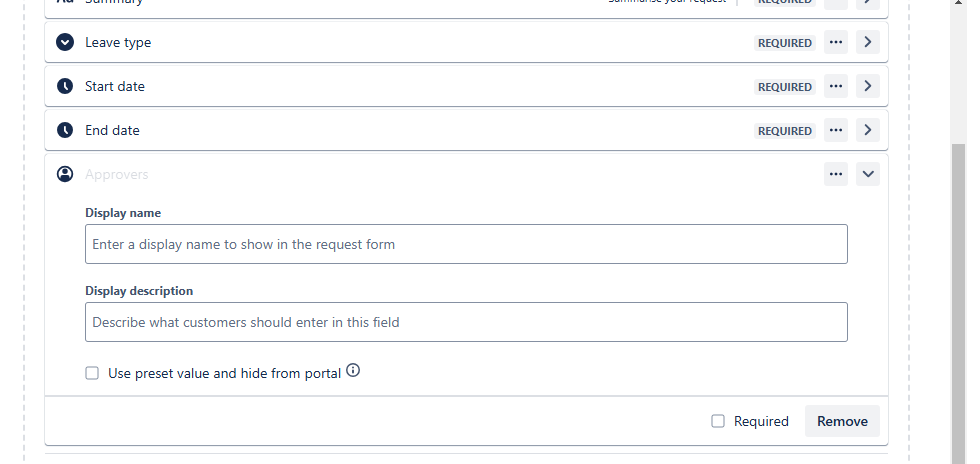Click the Approvers user icon
This screenshot has height=464, width=980.
[65, 174]
